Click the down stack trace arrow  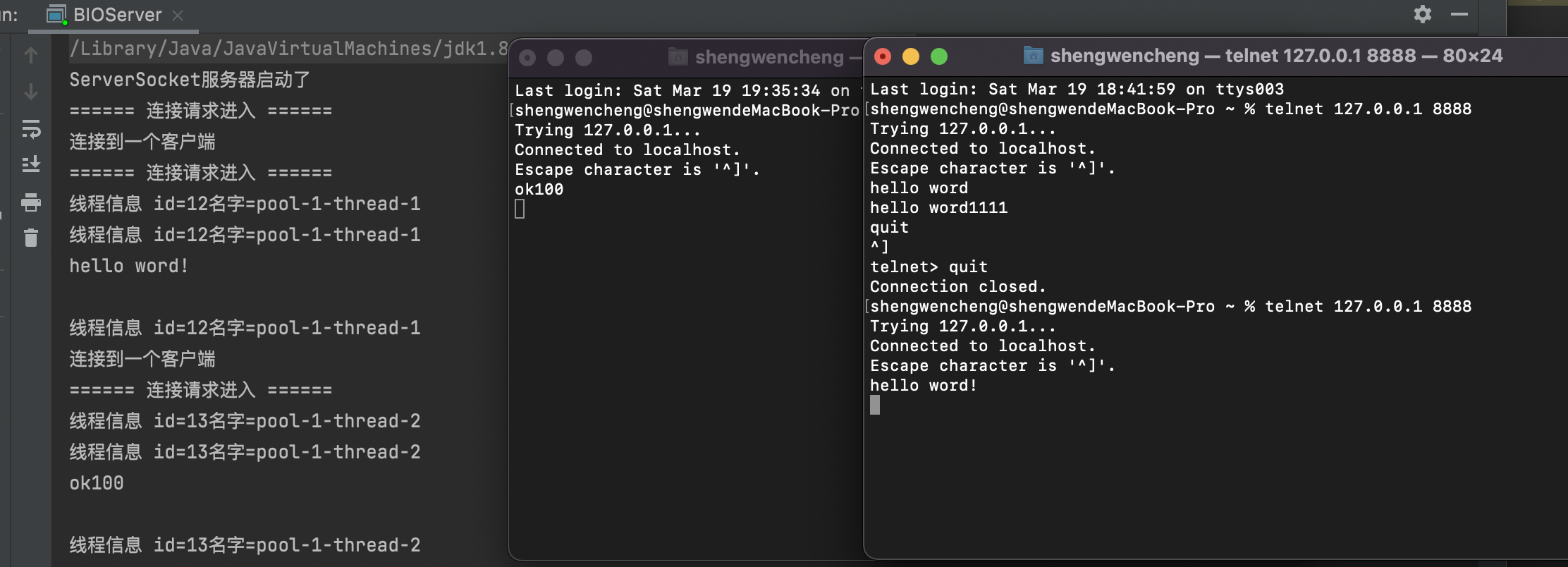click(x=31, y=92)
